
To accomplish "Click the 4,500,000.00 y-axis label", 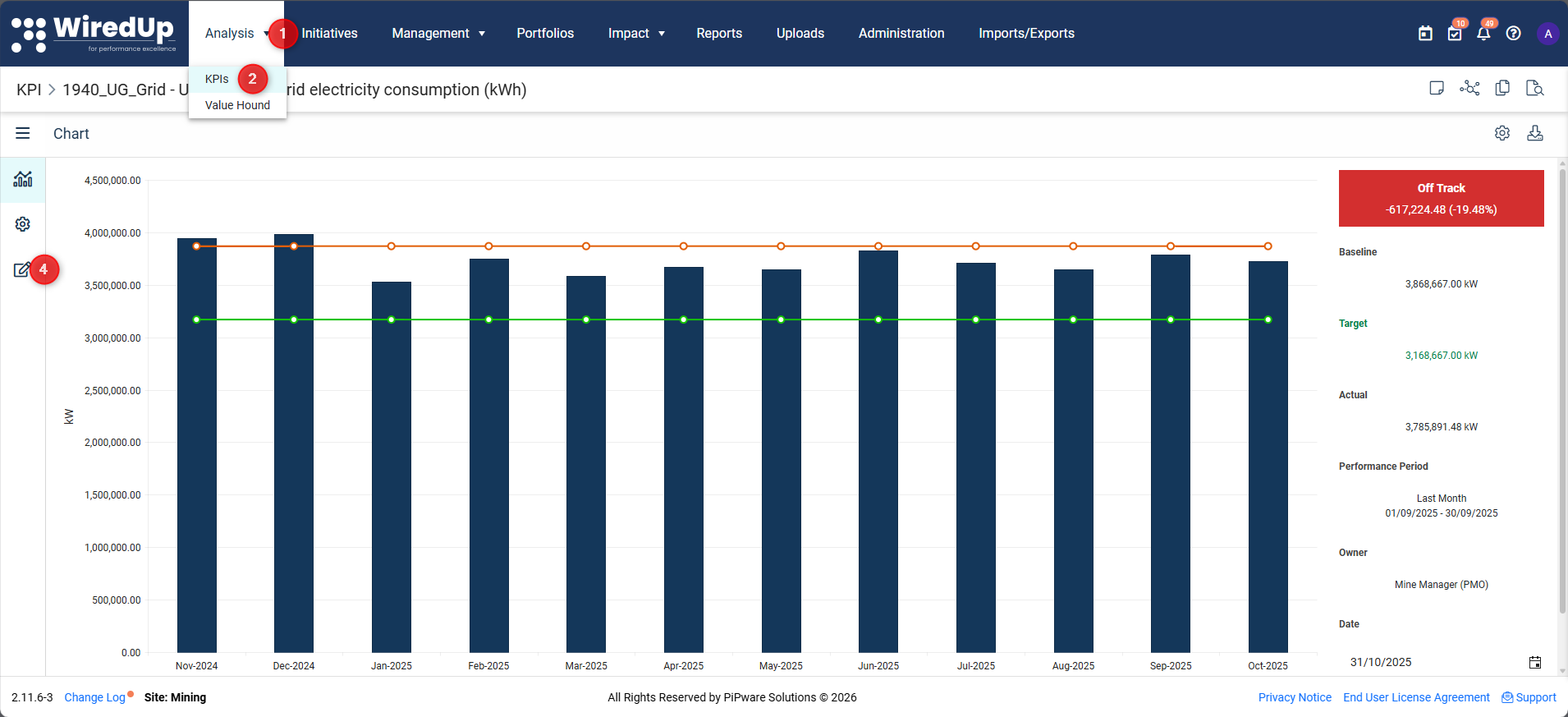I will pos(112,181).
